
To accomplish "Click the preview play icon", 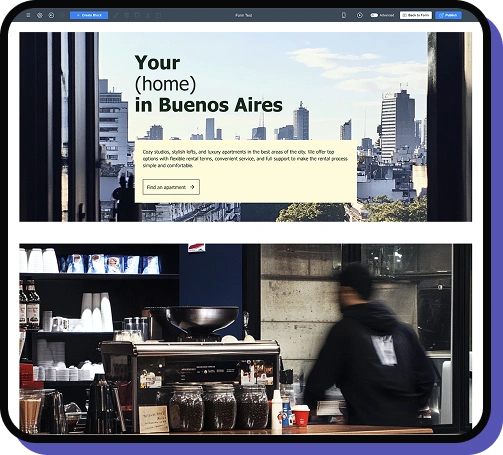I will [360, 15].
